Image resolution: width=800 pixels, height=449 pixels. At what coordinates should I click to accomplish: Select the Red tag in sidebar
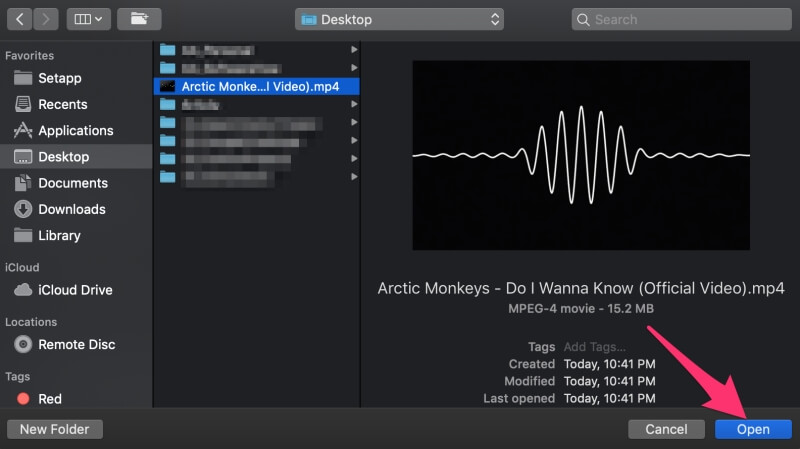[77, 398]
